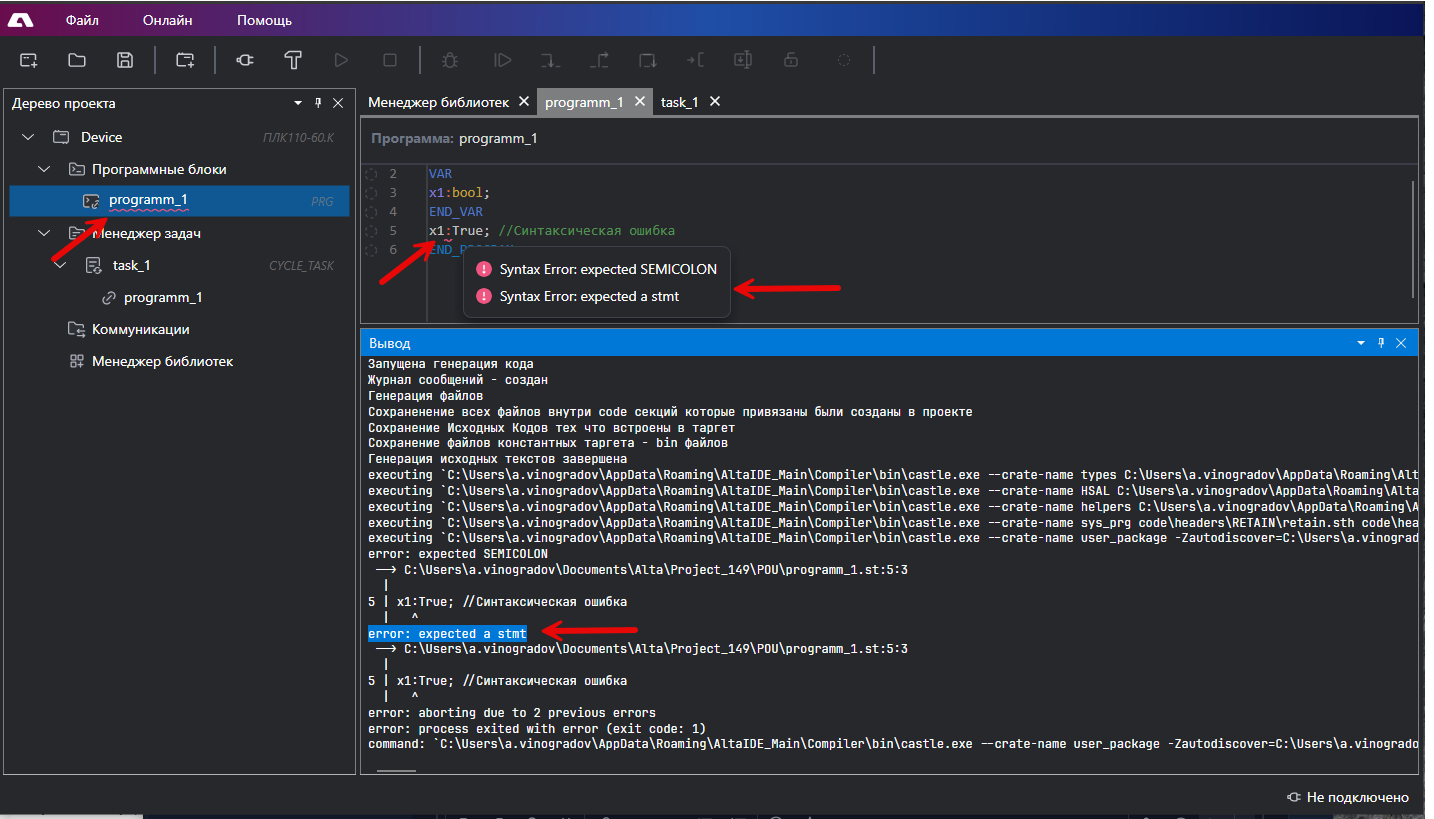Click the step out debug icon
The height and width of the screenshot is (819, 1434).
(599, 60)
